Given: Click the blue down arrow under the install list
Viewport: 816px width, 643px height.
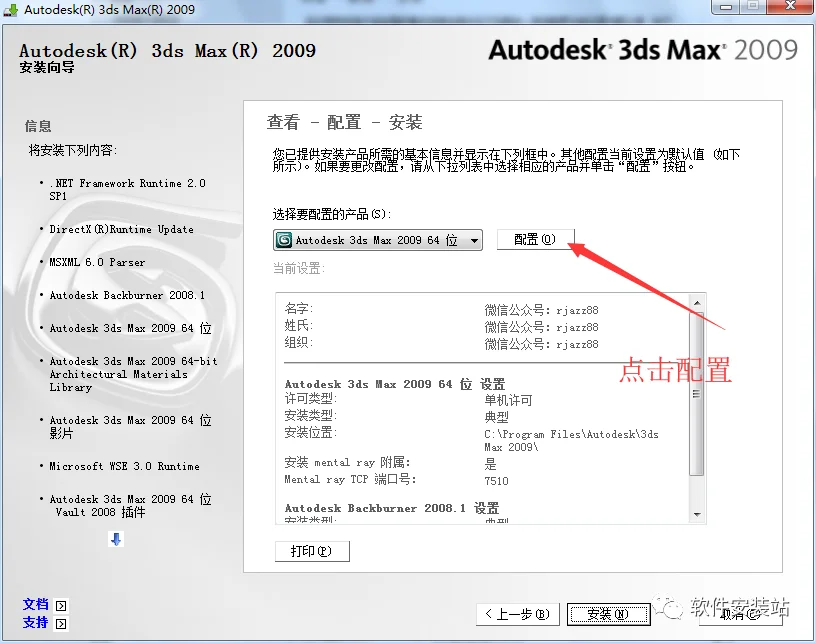Looking at the screenshot, I should coord(116,539).
